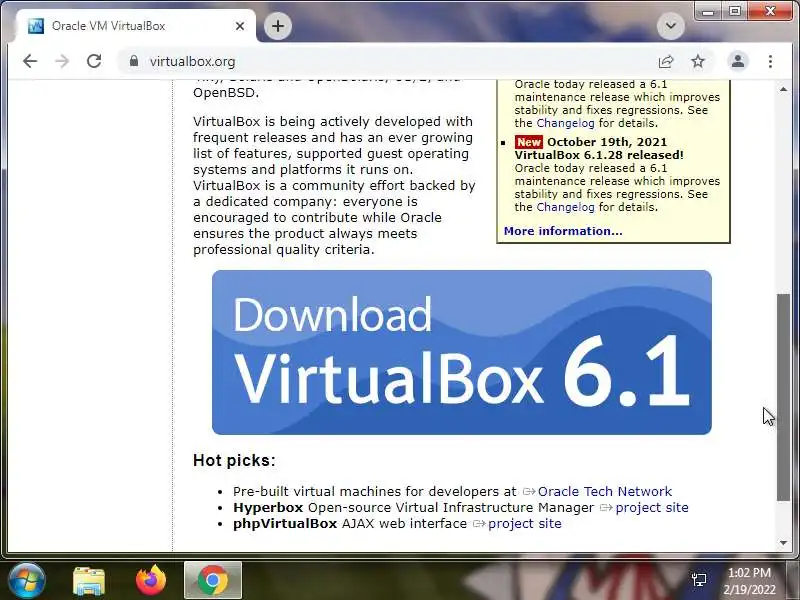The image size is (800, 600).
Task: Click the vertical scrollbar thumb
Action: [783, 397]
